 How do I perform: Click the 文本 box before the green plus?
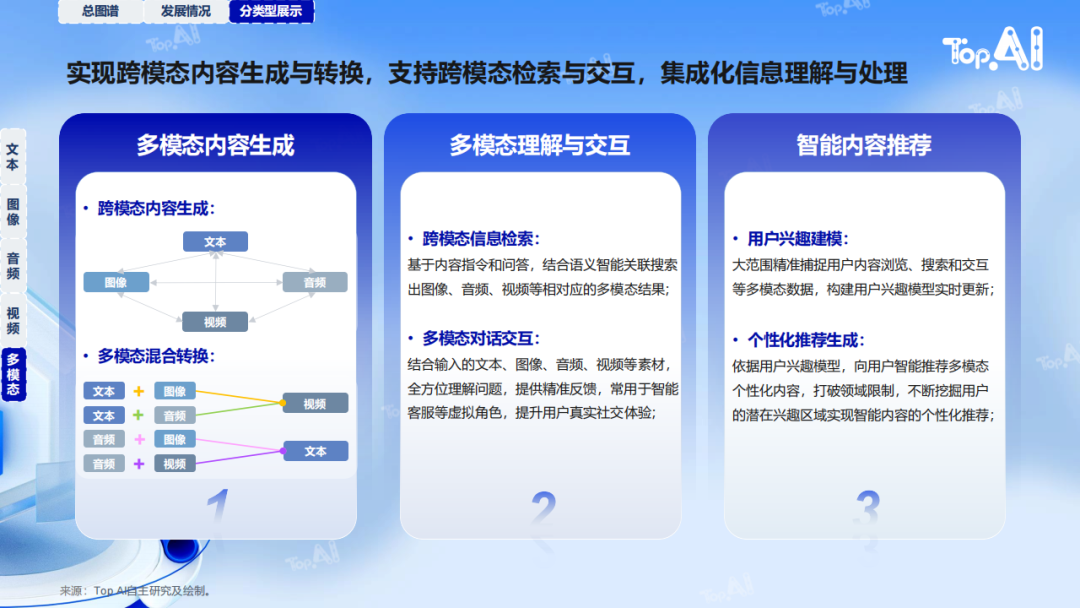104,415
